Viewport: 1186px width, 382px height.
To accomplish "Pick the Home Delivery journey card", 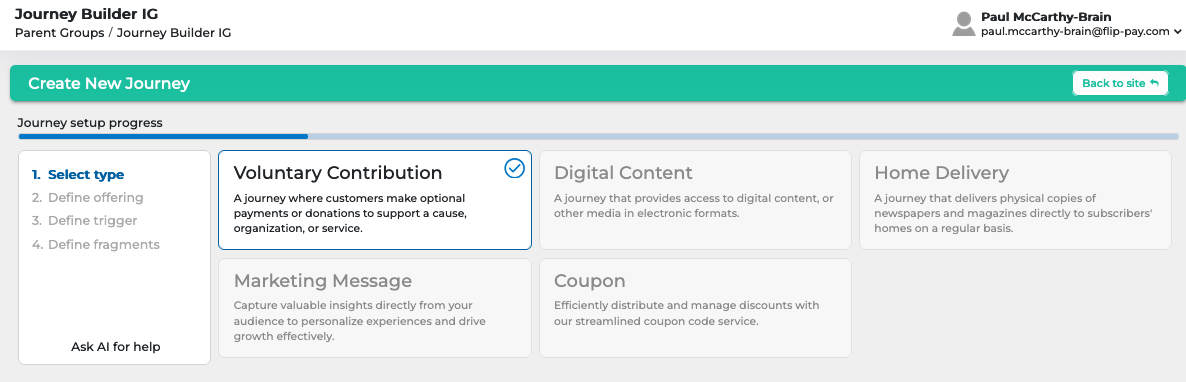I will 1015,200.
